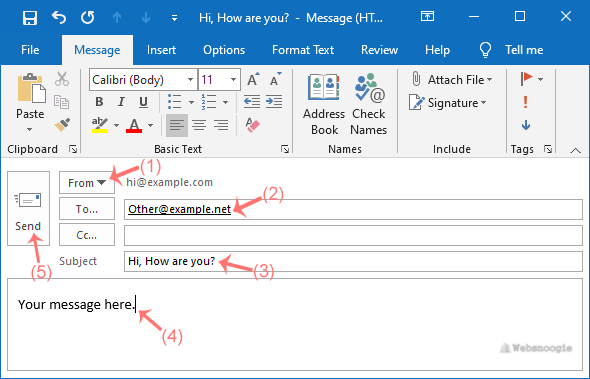Click in the Cc field

353,235
